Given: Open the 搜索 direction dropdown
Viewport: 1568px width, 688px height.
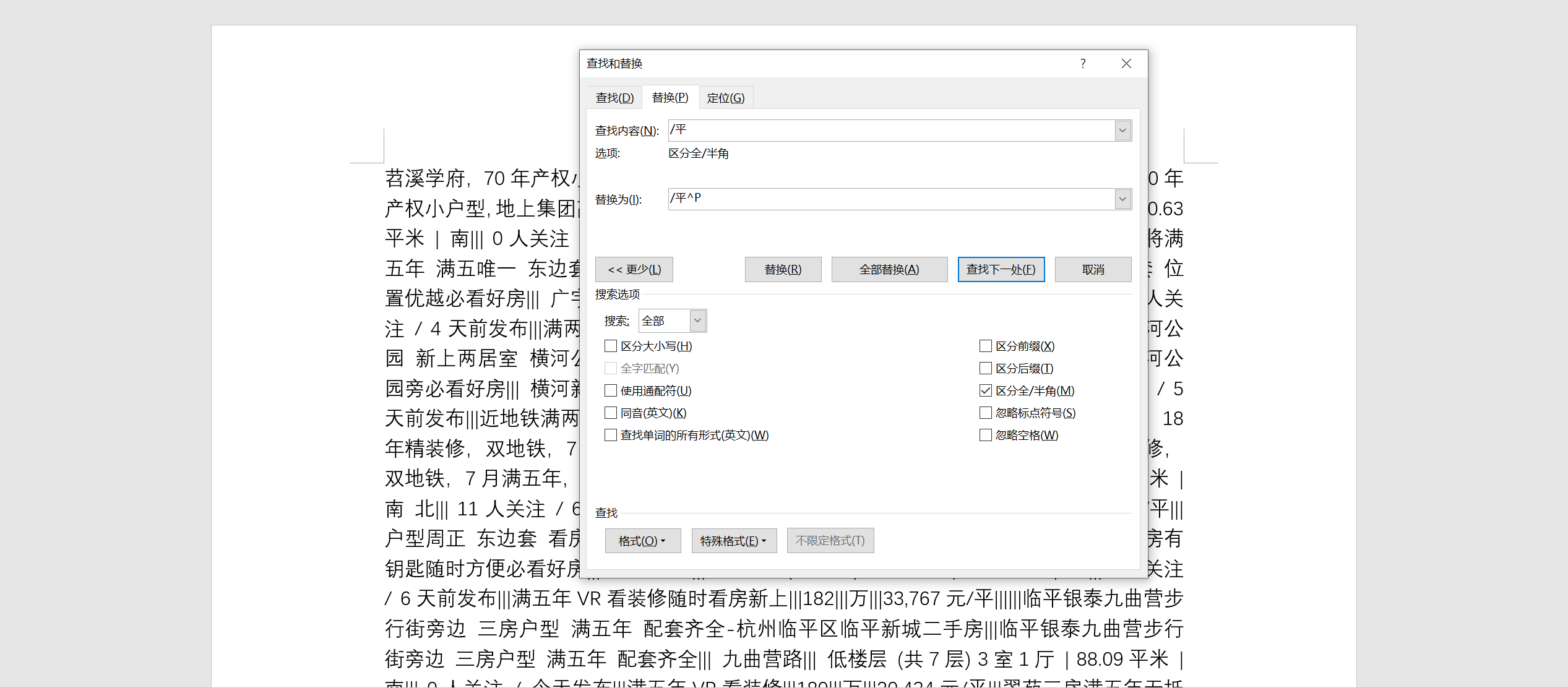Looking at the screenshot, I should point(697,320).
